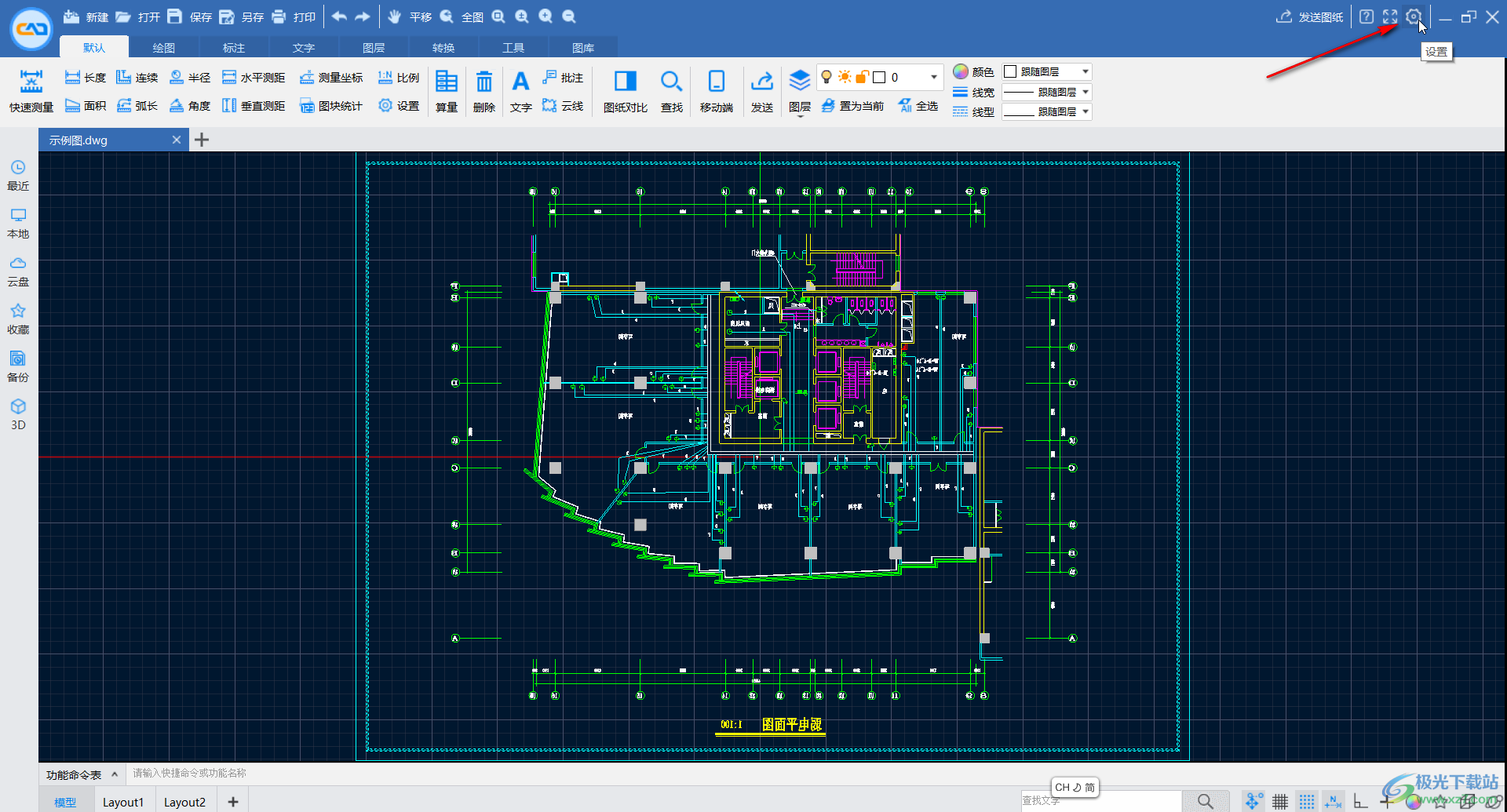Viewport: 1507px width, 812px height.
Task: Open the 3D view sidebar item
Action: [18, 414]
